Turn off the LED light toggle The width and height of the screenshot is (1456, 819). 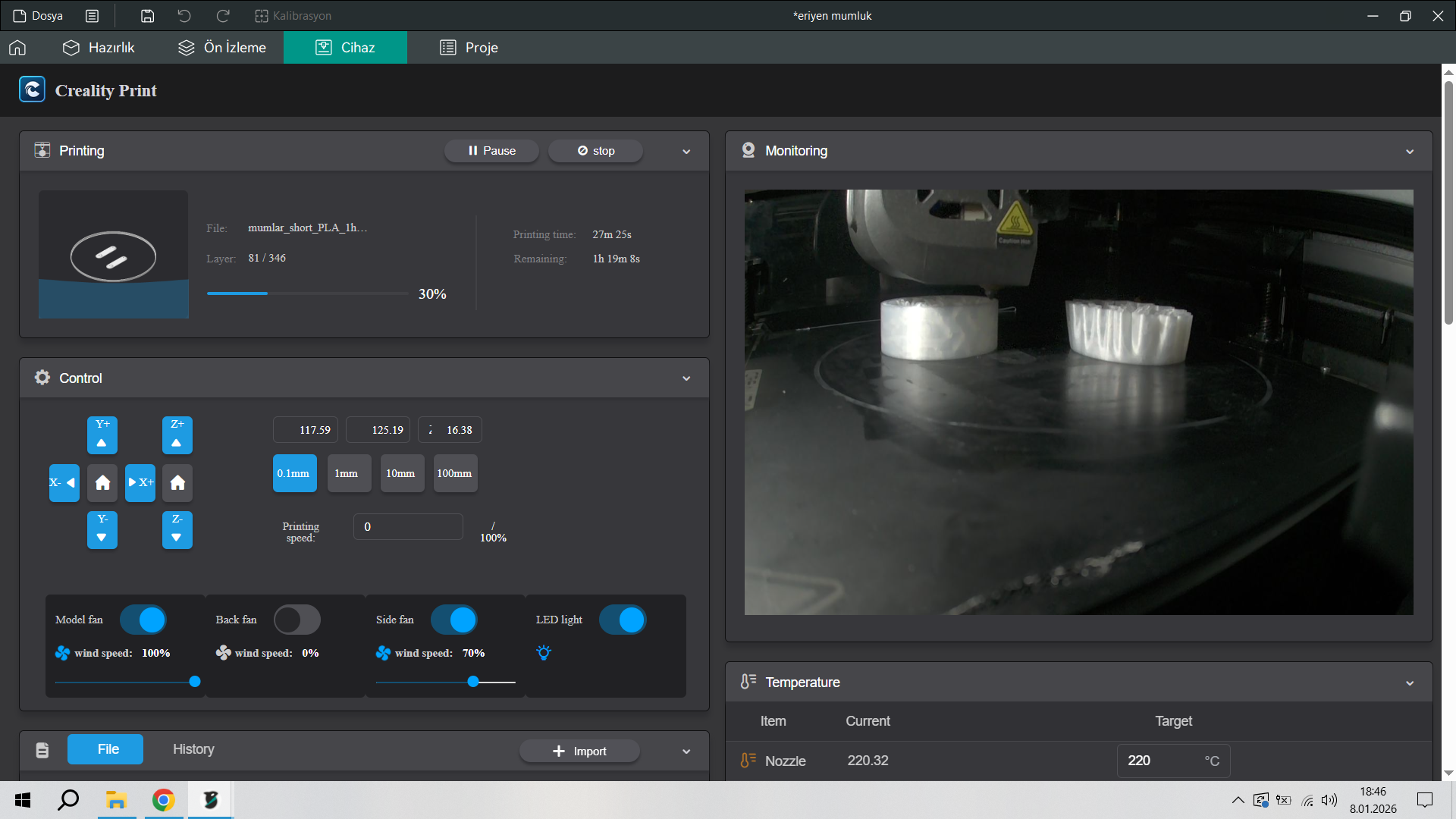click(x=623, y=620)
